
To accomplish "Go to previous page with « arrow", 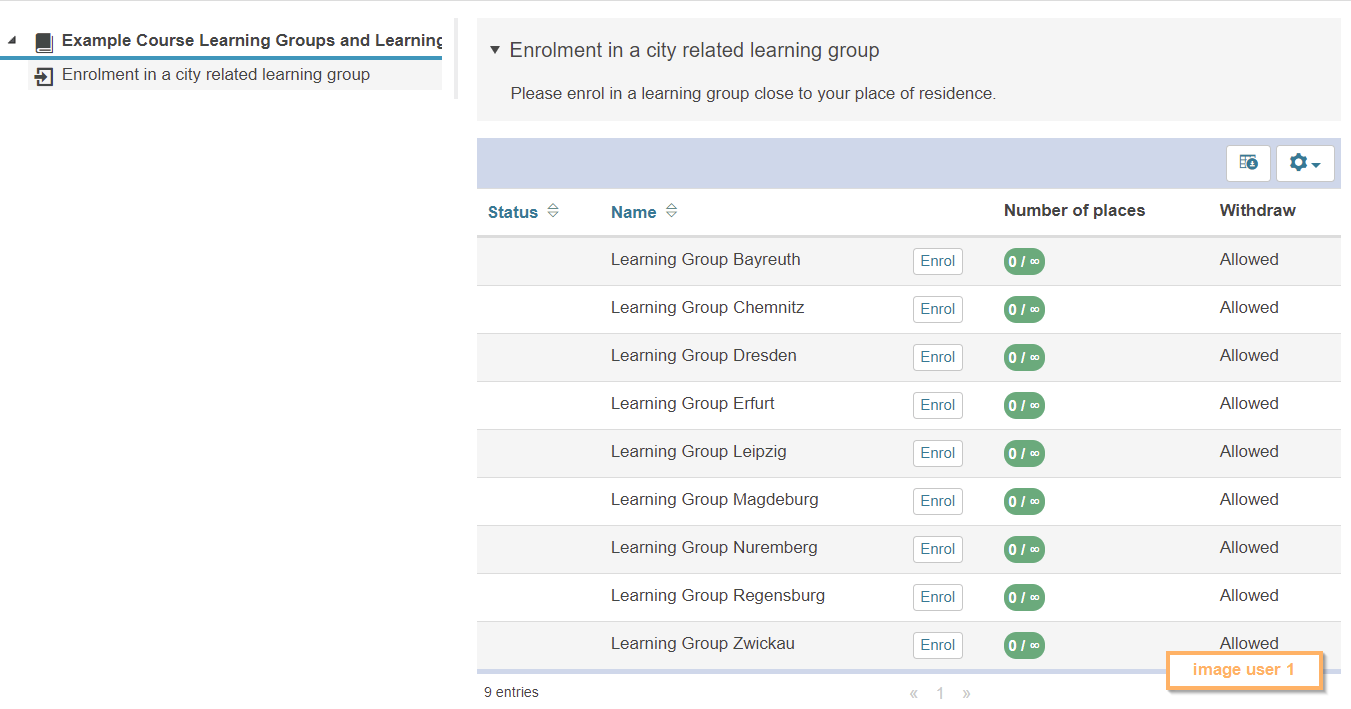I will (913, 693).
